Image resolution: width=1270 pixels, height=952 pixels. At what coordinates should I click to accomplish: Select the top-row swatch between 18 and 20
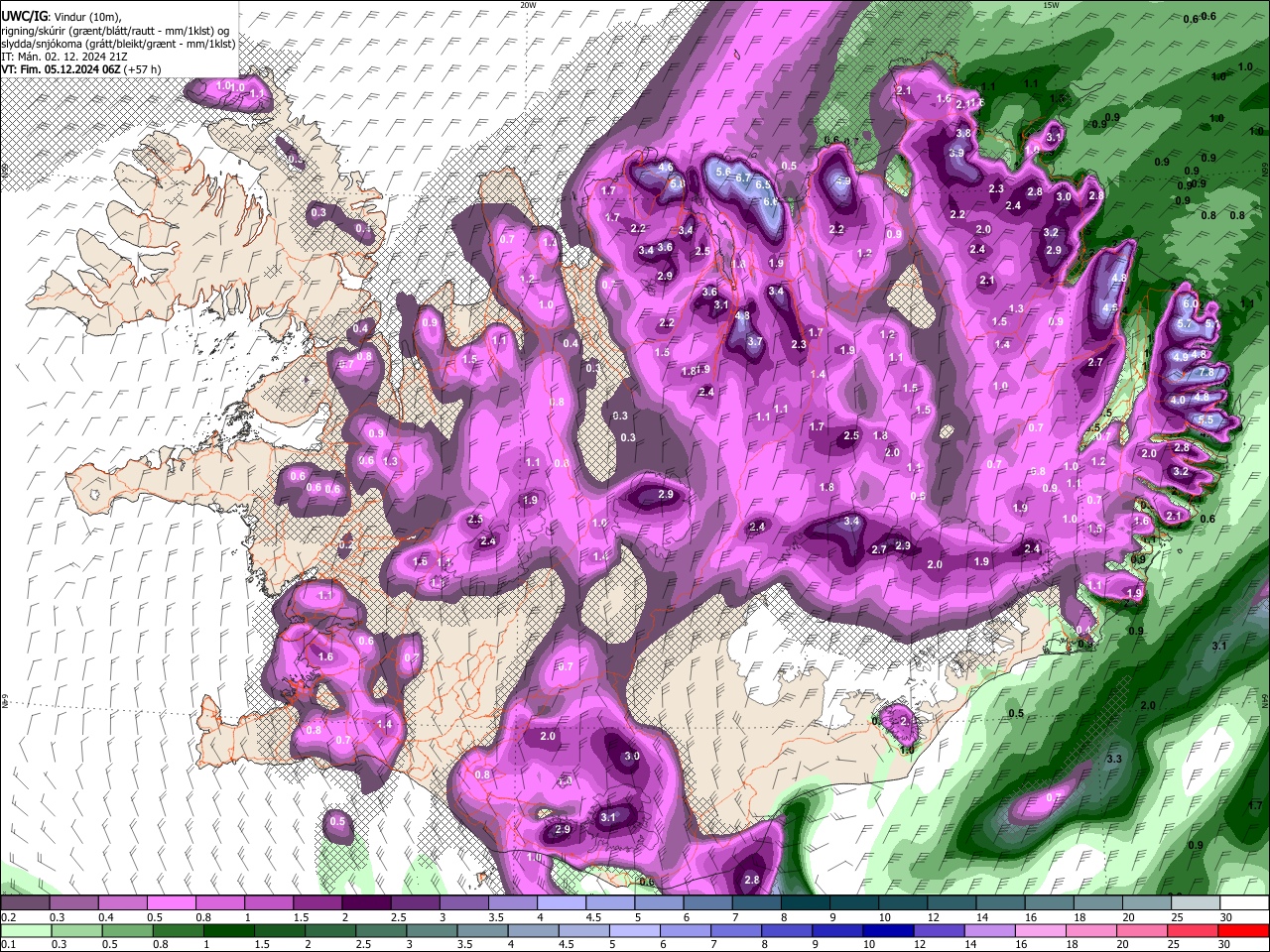pyautogui.click(x=1097, y=903)
